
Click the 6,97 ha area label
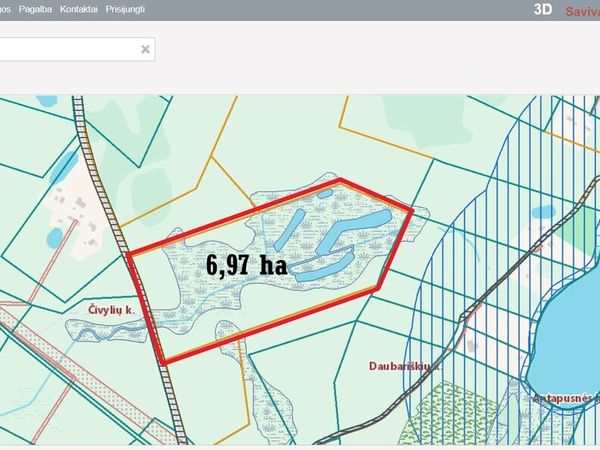[x=246, y=265]
